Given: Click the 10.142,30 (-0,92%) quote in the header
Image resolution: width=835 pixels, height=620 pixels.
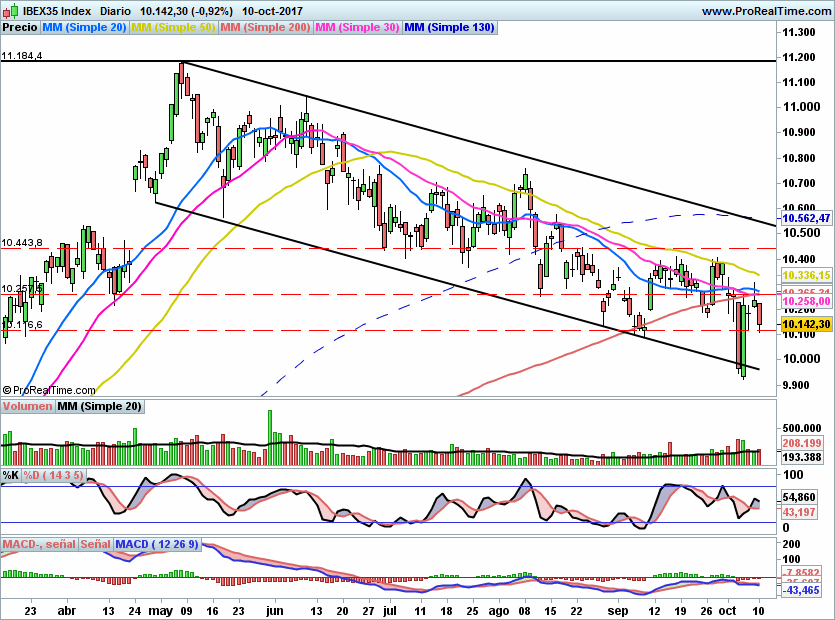Looking at the screenshot, I should (186, 11).
